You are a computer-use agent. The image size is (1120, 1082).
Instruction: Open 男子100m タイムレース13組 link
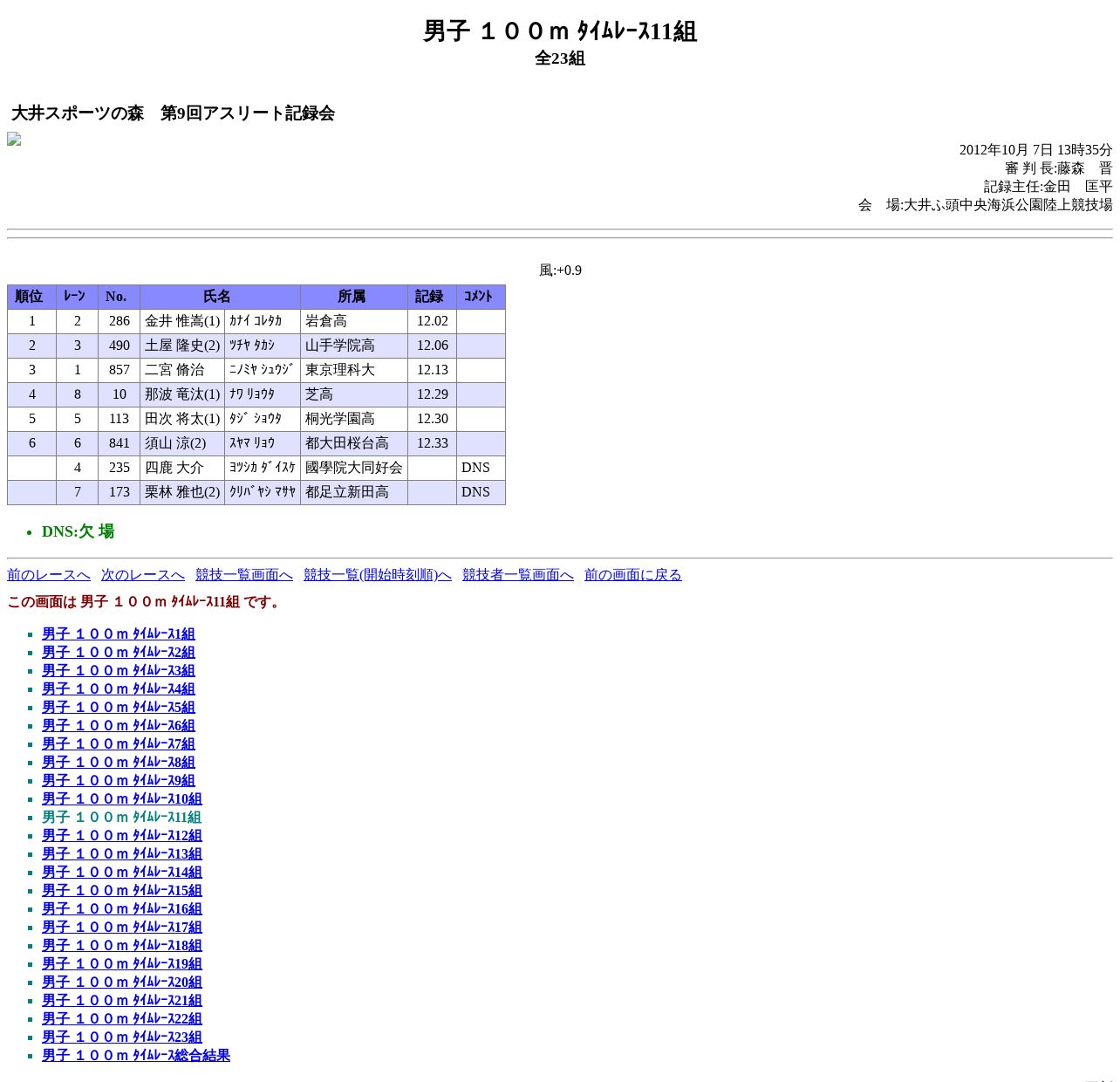pos(122,854)
